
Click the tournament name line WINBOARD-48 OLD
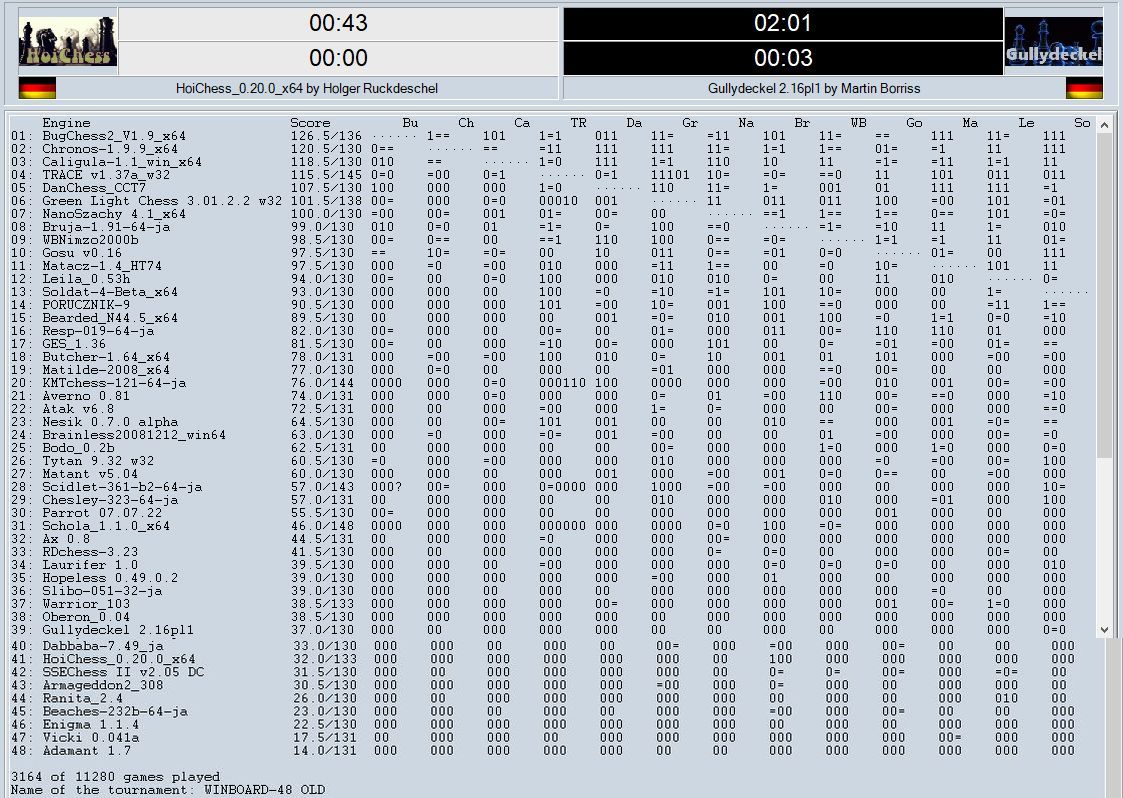coord(168,789)
